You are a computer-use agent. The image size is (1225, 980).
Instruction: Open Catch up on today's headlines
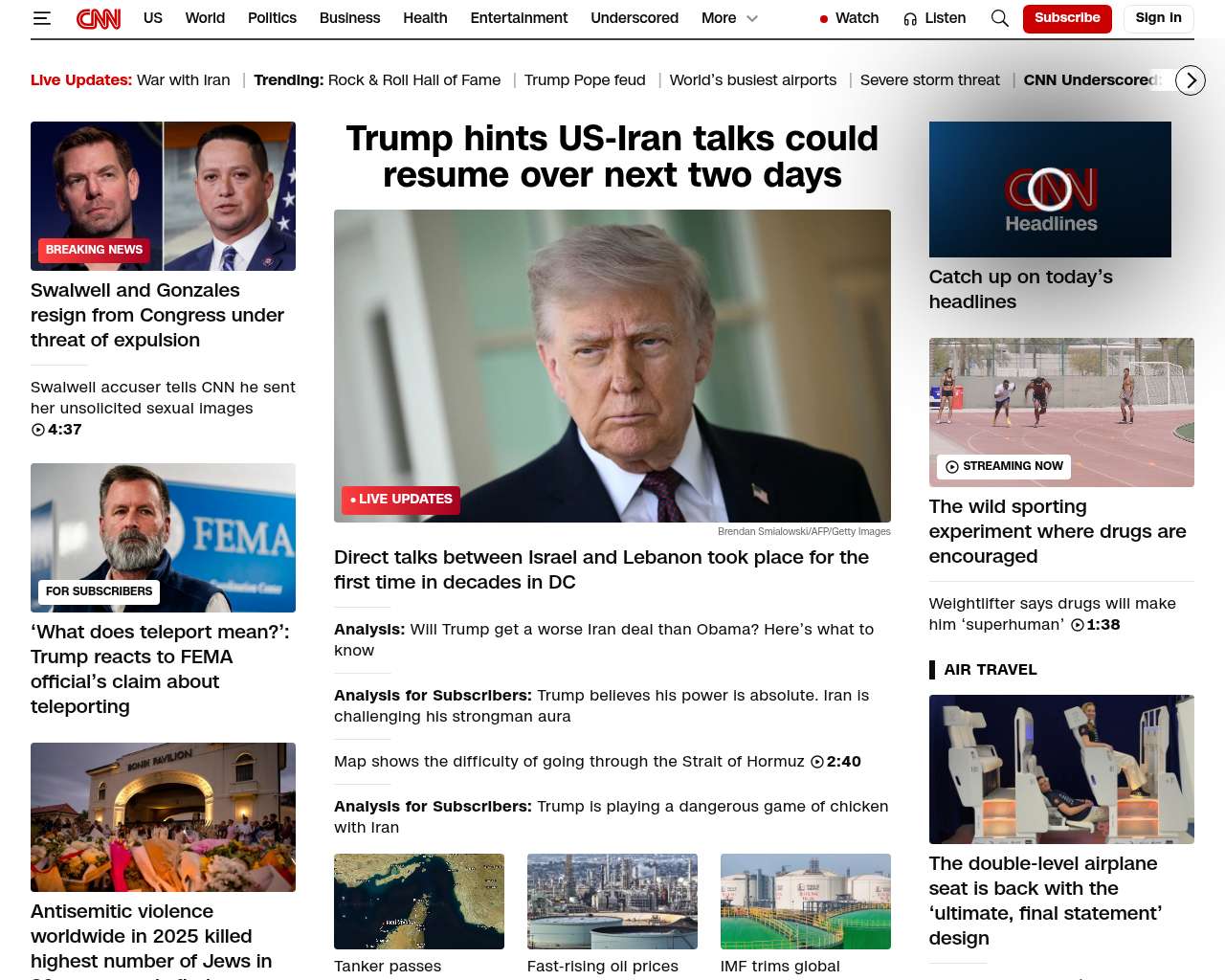pos(1020,289)
